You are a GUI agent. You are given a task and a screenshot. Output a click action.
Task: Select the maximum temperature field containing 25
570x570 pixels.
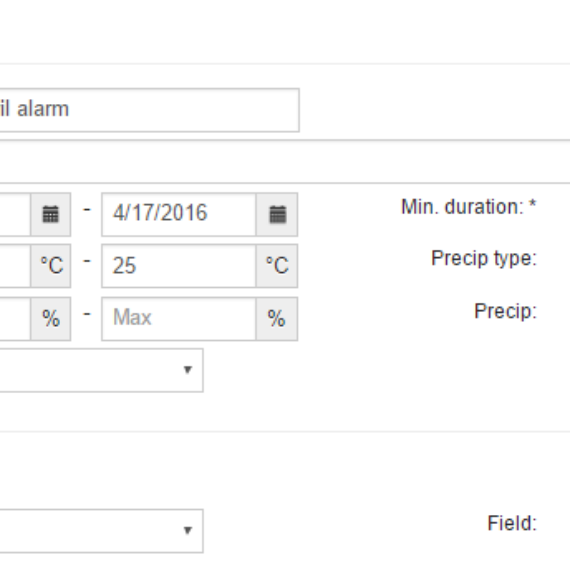(x=179, y=266)
